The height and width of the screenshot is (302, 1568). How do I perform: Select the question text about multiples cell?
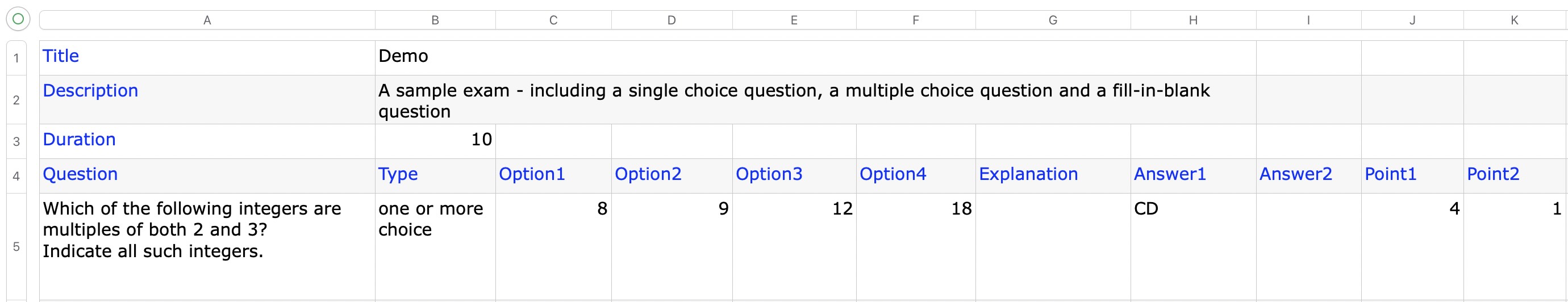(207, 247)
